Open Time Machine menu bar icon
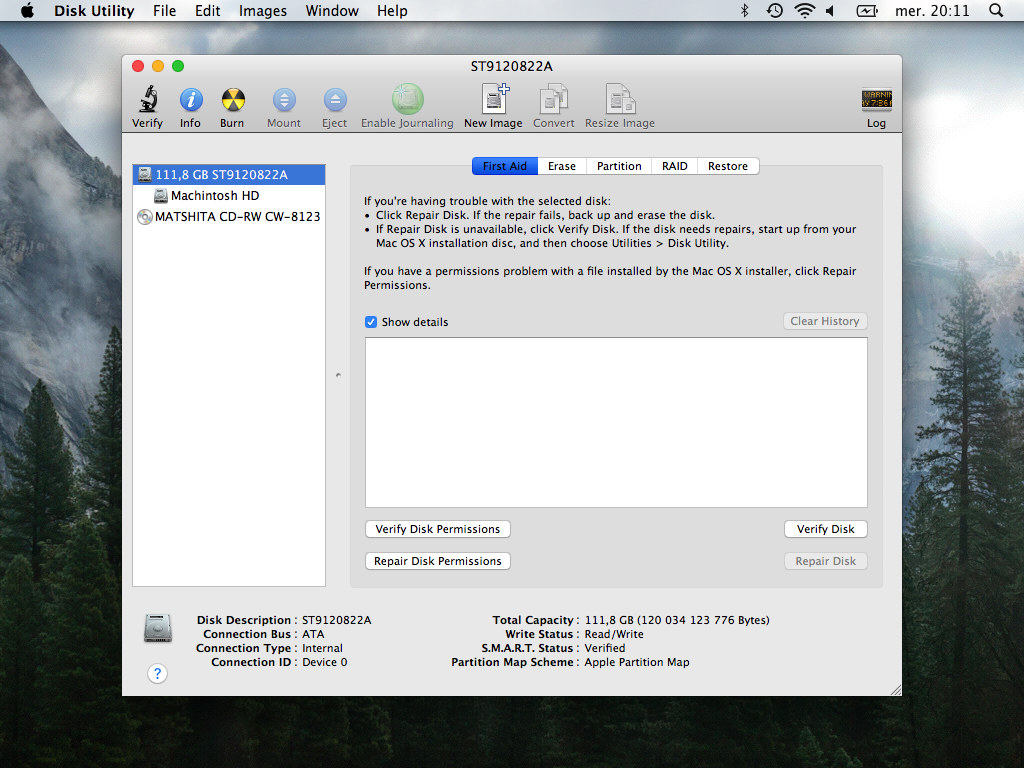Screen dimensions: 1024x768 click(775, 10)
